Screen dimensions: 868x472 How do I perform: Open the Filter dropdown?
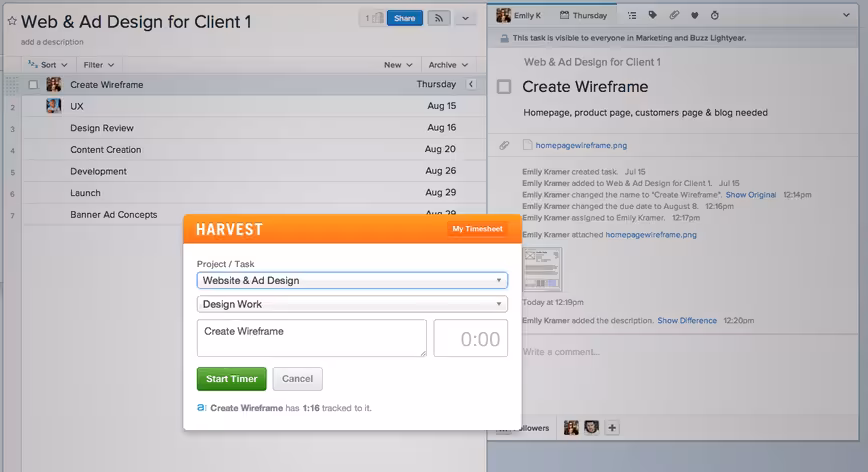tap(99, 65)
